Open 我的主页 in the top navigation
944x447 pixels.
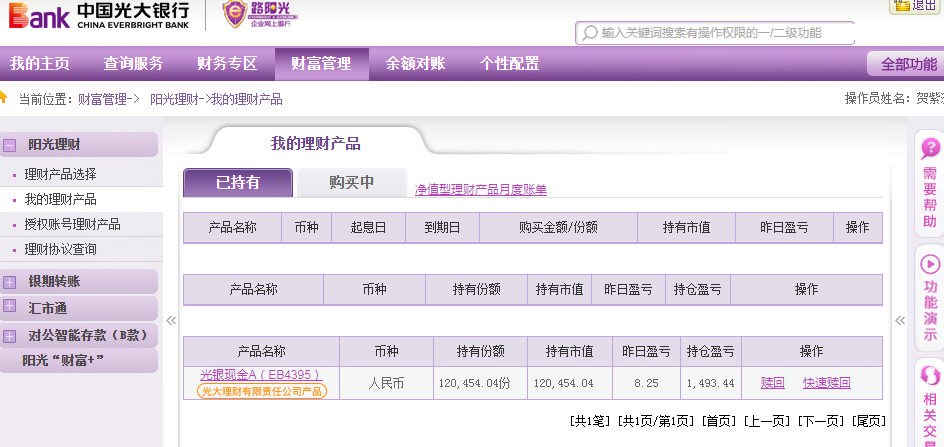[x=40, y=63]
